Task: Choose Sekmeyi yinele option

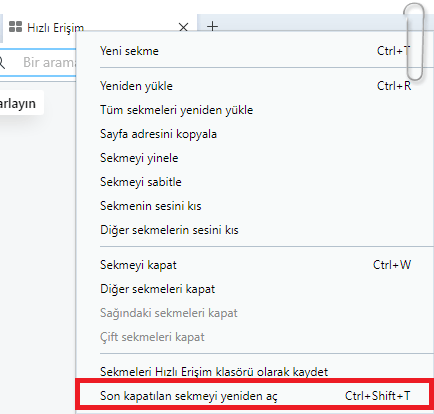Action: tap(255, 158)
